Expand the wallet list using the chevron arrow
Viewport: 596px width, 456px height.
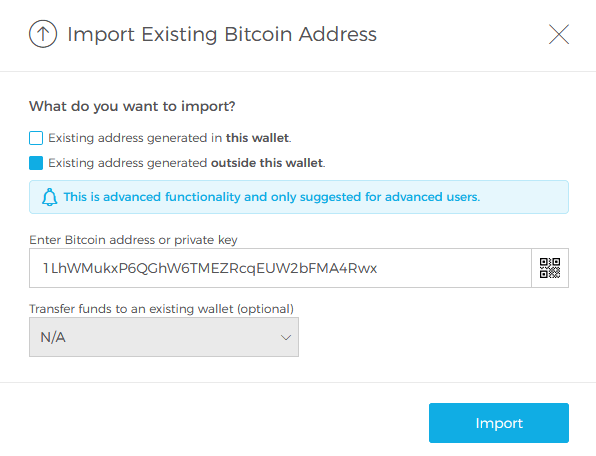[x=286, y=337]
